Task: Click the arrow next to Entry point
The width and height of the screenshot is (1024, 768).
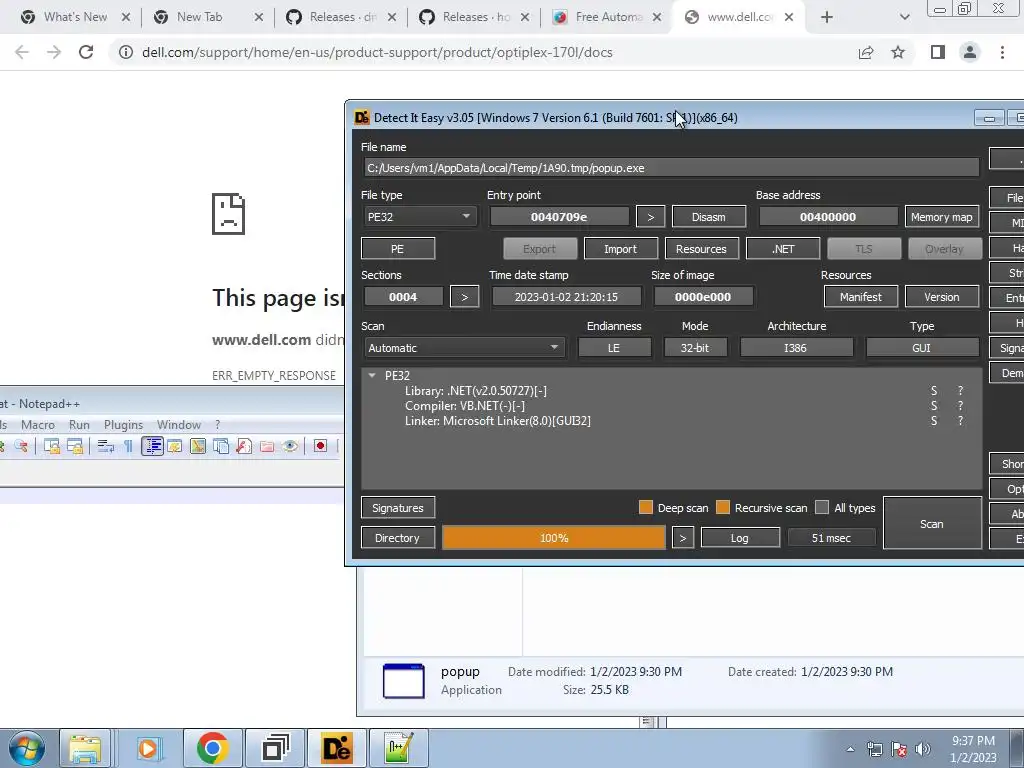Action: (650, 217)
